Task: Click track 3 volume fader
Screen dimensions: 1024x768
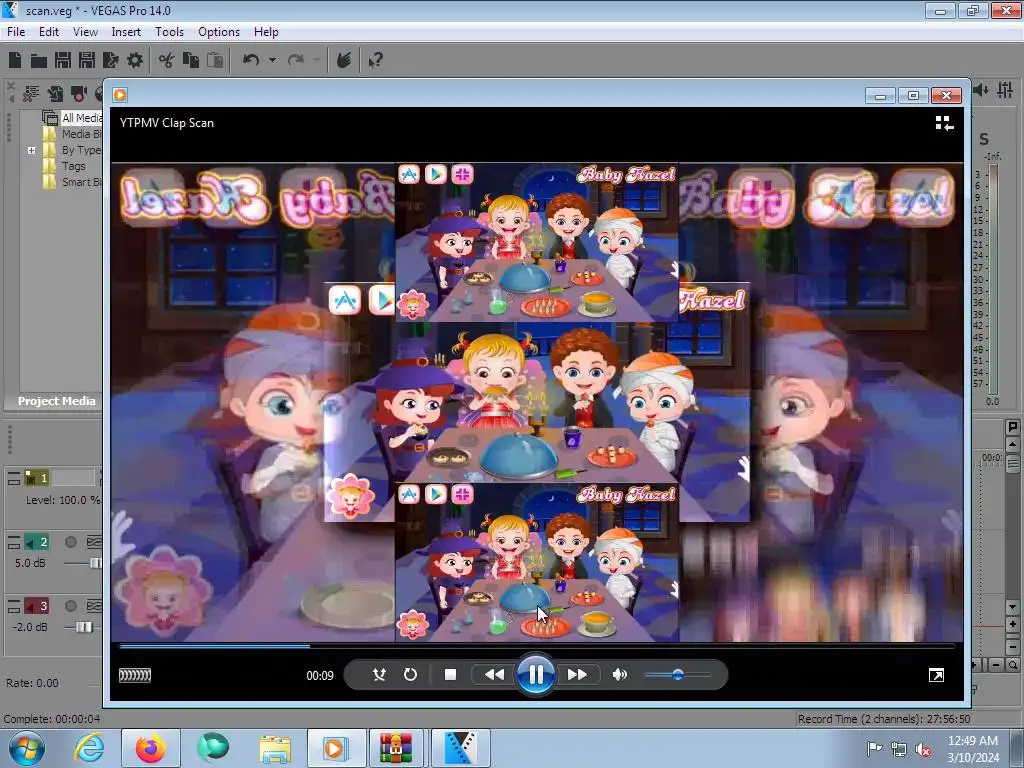Action: (84, 627)
